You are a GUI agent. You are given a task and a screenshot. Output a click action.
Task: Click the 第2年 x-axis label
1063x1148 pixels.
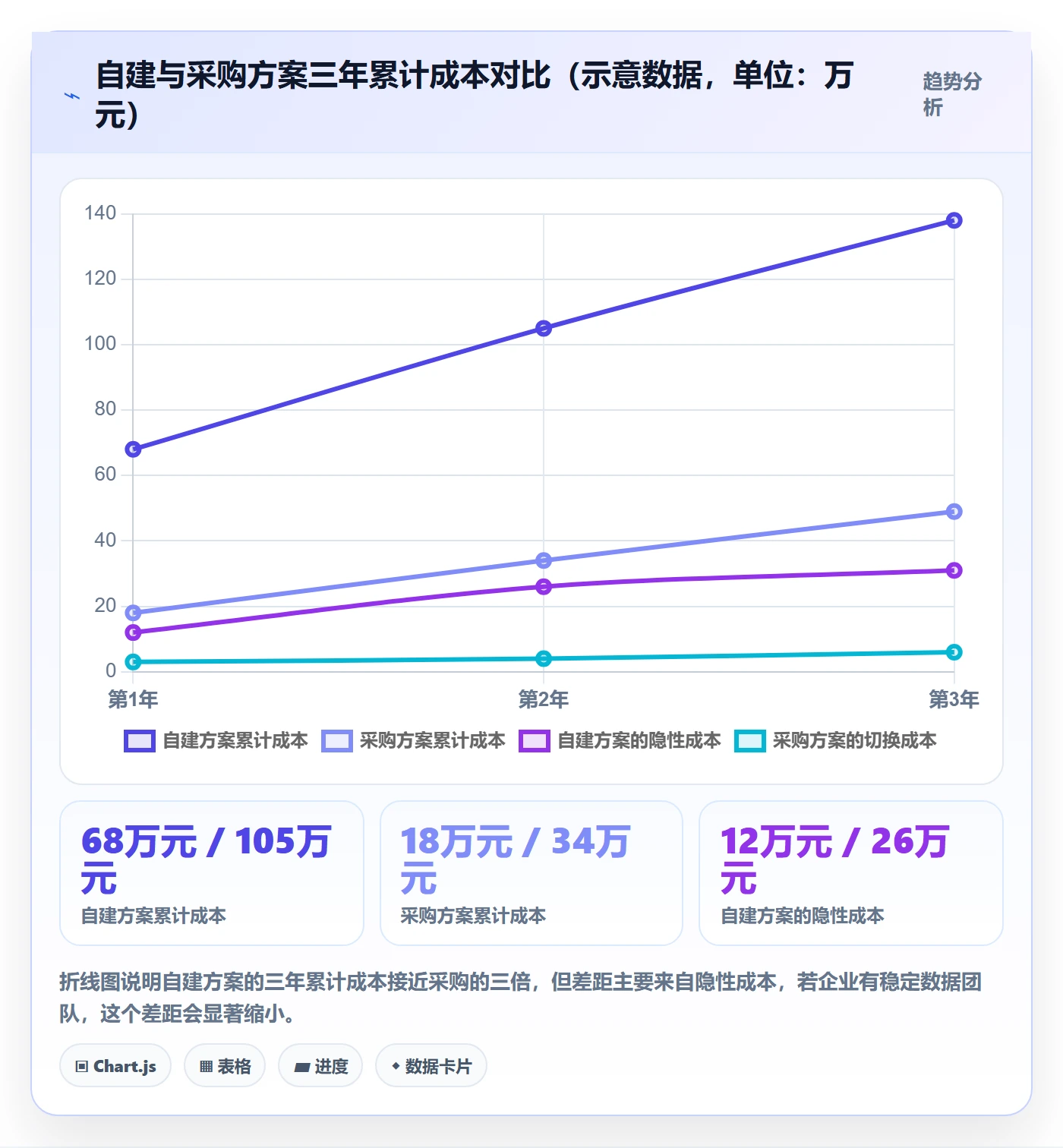544,699
